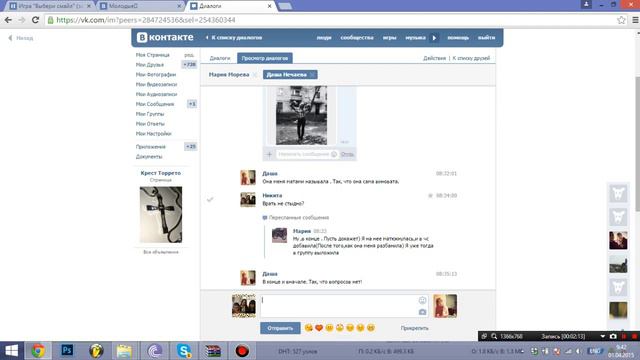Click the Назад back link at left

[x=21, y=38]
